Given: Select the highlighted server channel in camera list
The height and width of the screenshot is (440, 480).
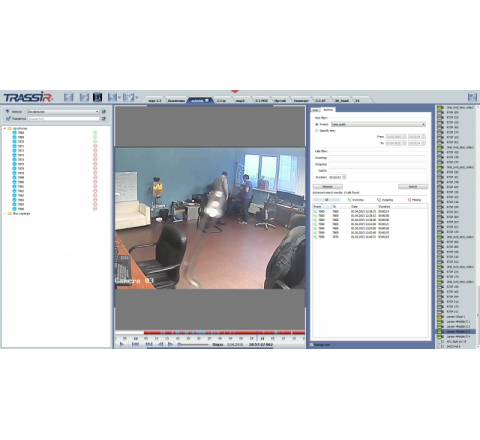Looking at the screenshot, I should 456,332.
